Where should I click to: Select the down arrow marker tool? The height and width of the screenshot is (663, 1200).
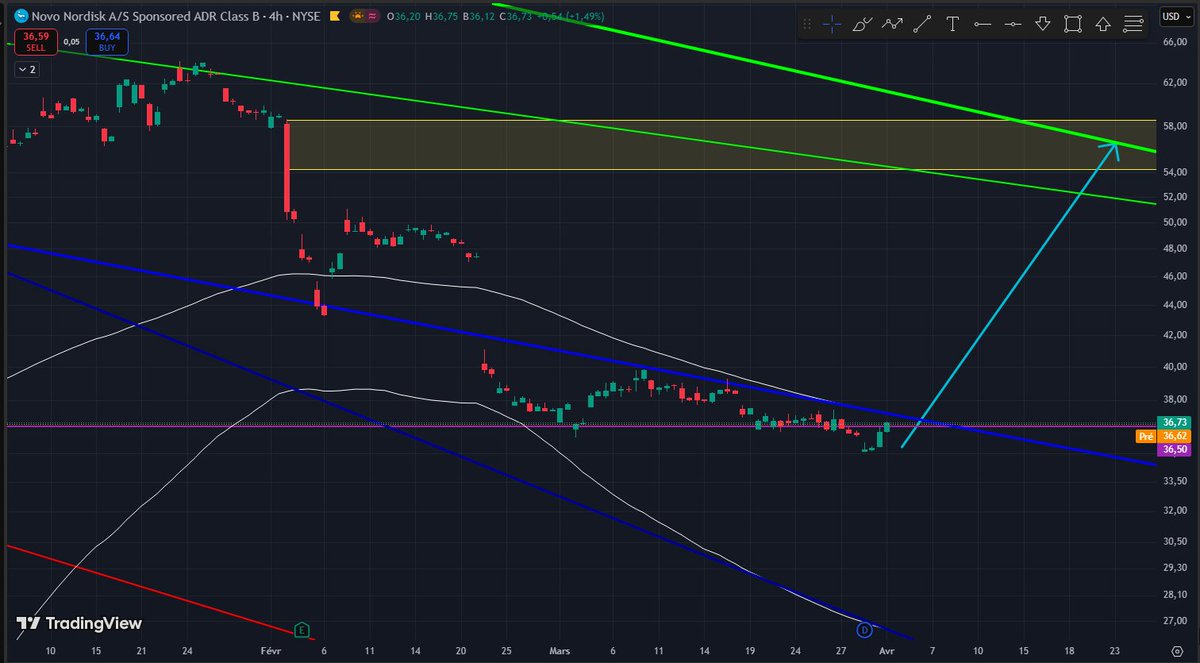[x=1043, y=24]
